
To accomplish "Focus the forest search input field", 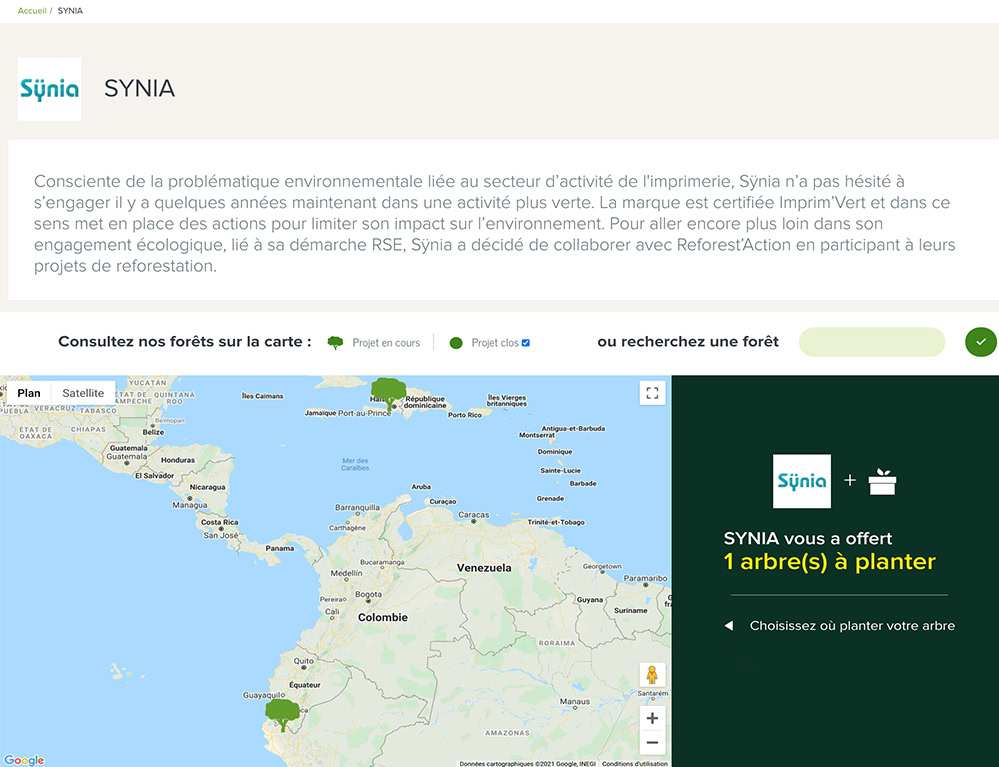I will pos(872,342).
